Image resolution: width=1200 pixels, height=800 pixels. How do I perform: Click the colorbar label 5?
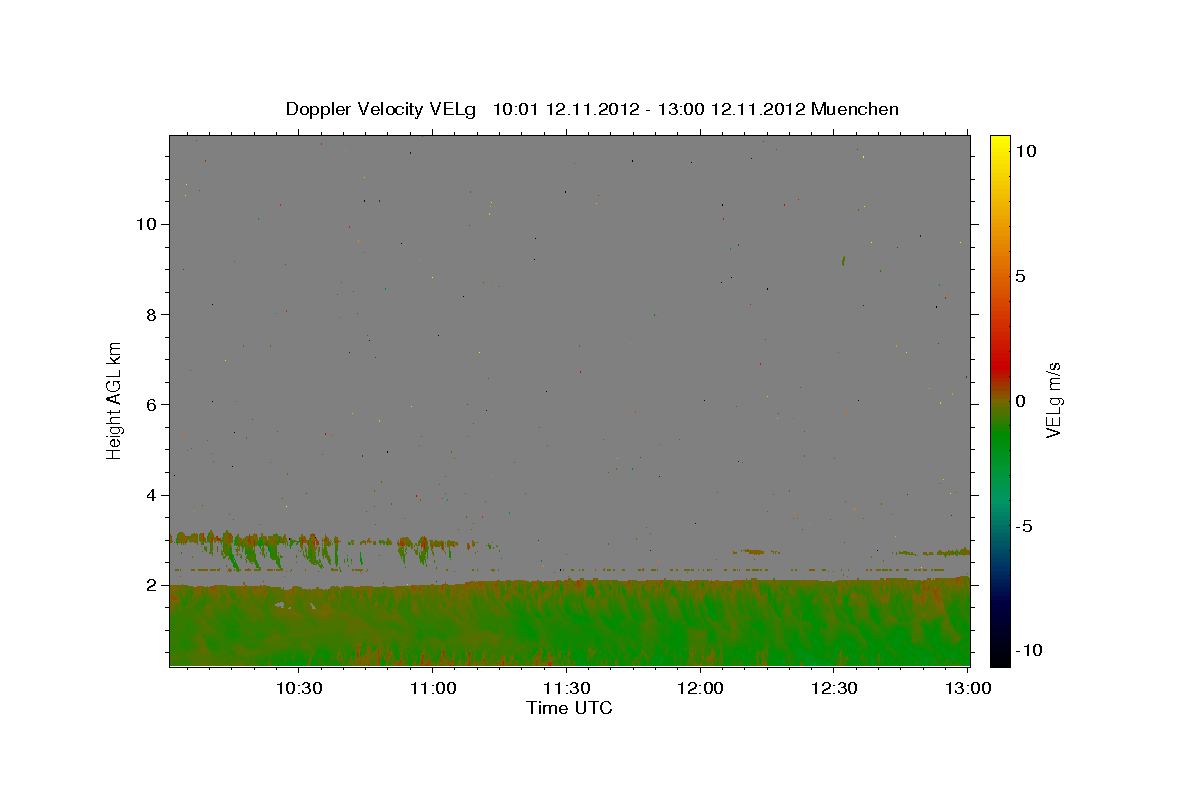coord(1020,276)
